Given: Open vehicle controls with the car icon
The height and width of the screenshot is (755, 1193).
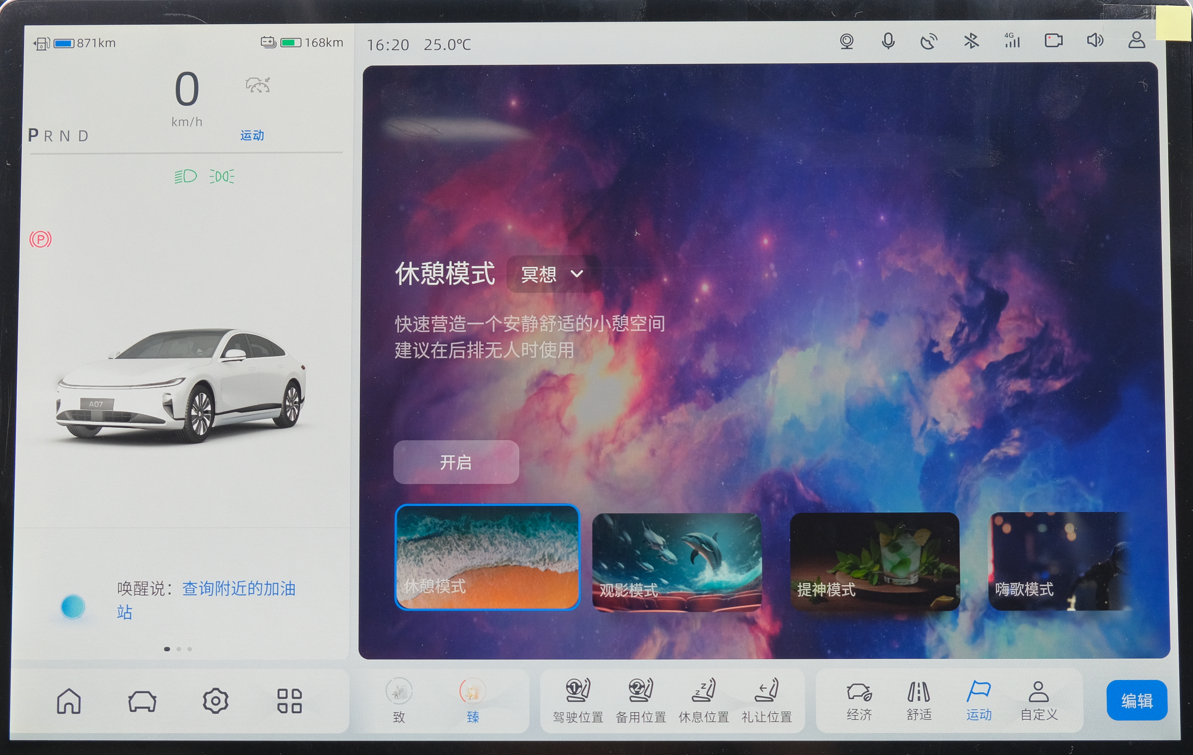Looking at the screenshot, I should (142, 701).
